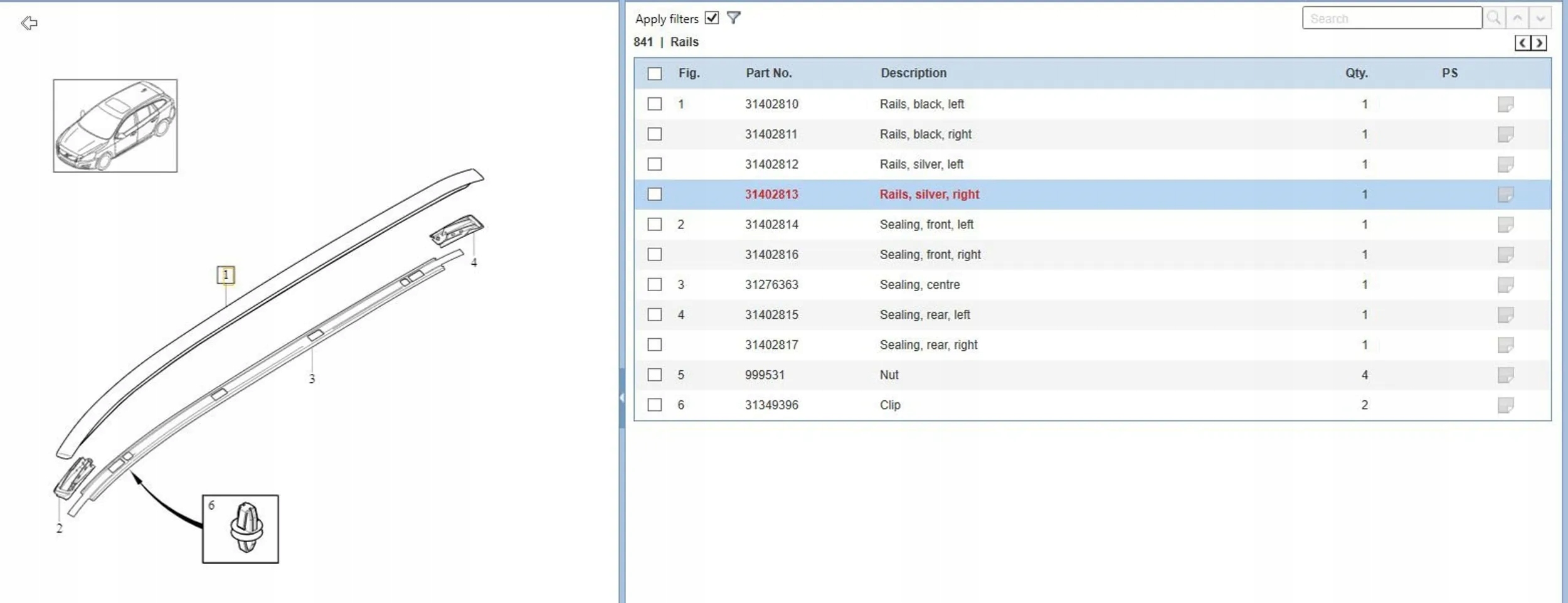
Task: Open note icon for Rails, silver, left
Action: [1505, 164]
